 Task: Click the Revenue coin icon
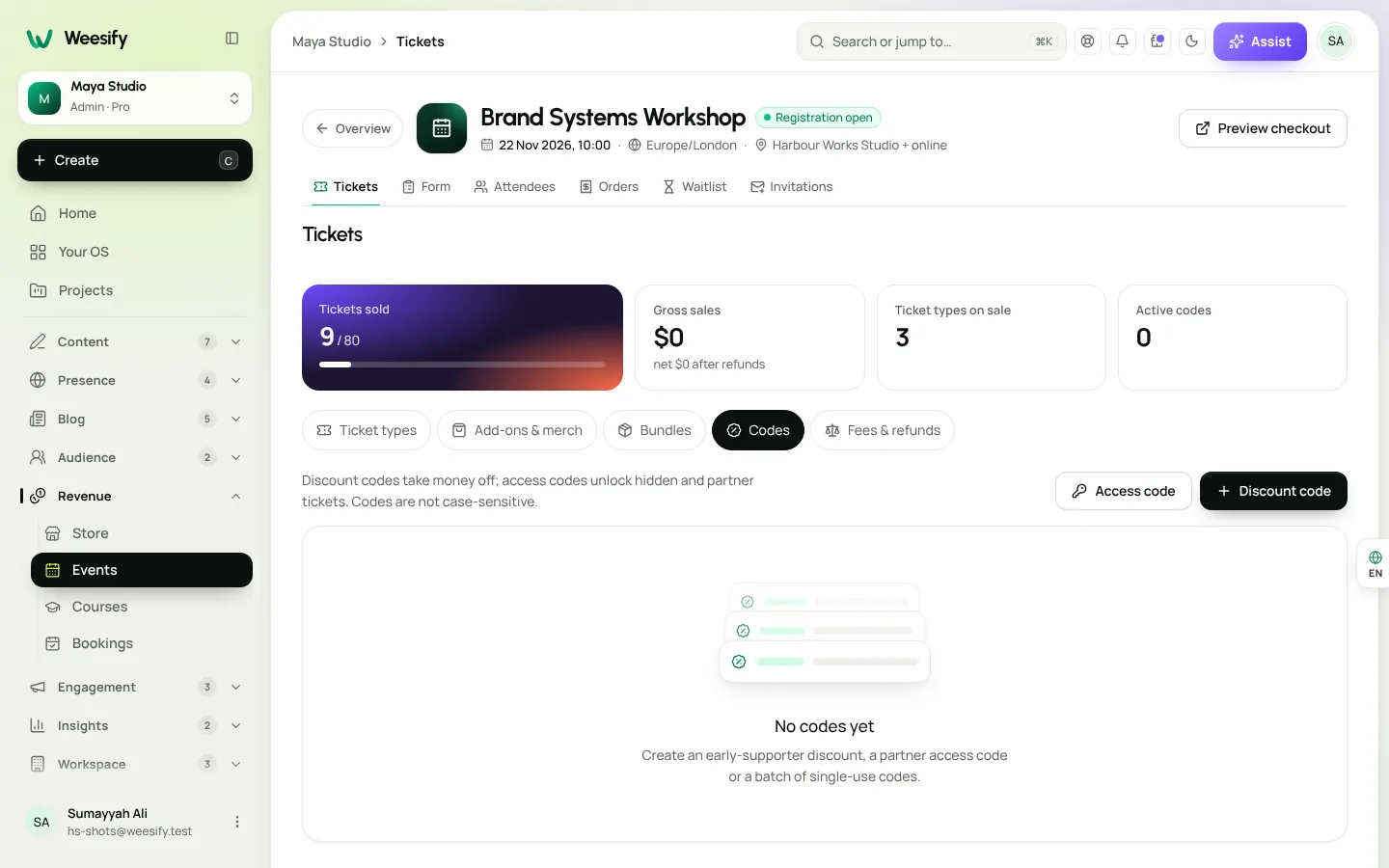click(x=38, y=496)
